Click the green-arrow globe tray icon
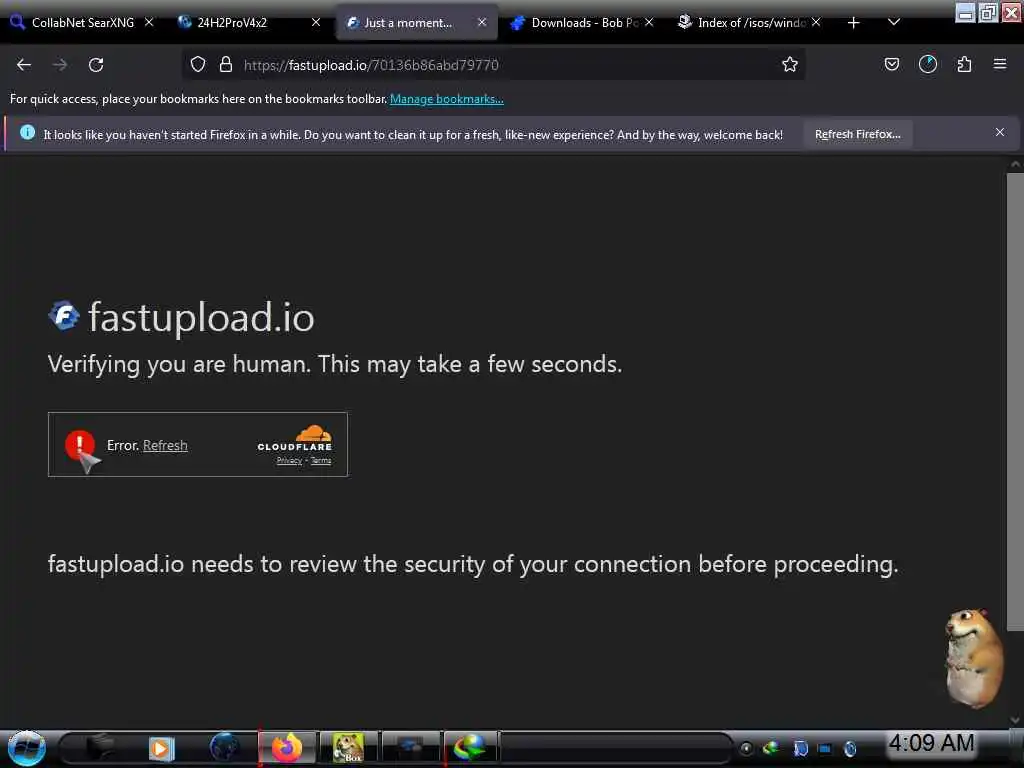This screenshot has width=1024, height=768. click(771, 748)
